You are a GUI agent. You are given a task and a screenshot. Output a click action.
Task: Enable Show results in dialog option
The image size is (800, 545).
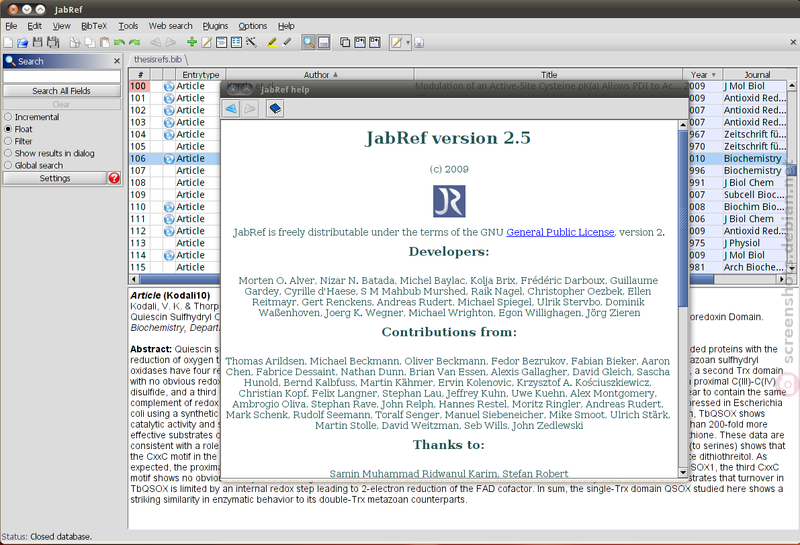[x=50, y=153]
